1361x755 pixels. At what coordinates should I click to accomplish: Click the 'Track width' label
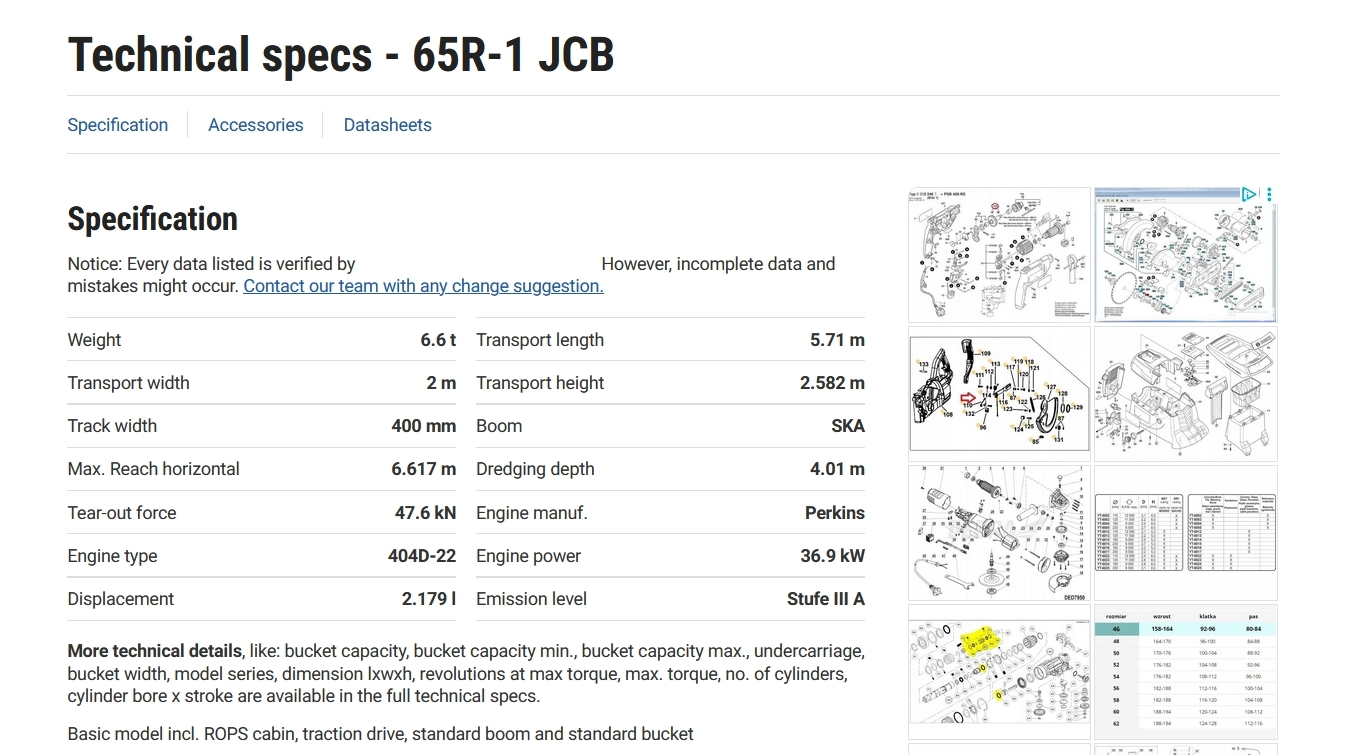112,426
